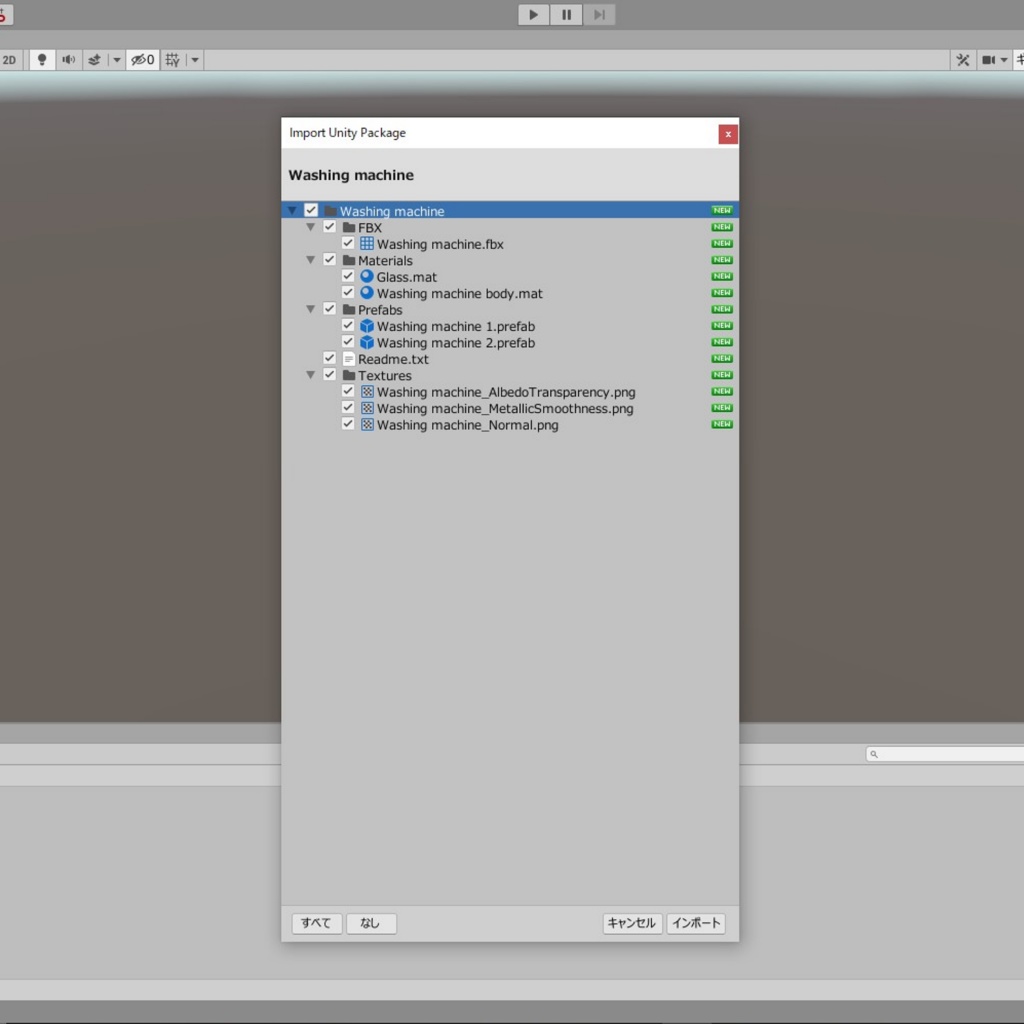
Task: Click MetallicSmoothness.png texture icon
Action: click(x=368, y=408)
